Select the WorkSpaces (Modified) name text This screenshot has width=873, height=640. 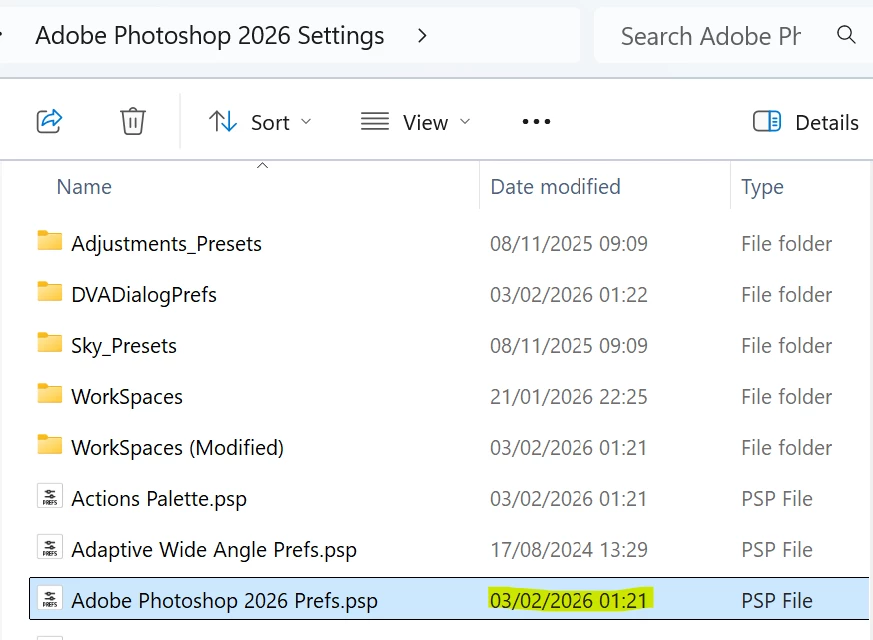(178, 448)
